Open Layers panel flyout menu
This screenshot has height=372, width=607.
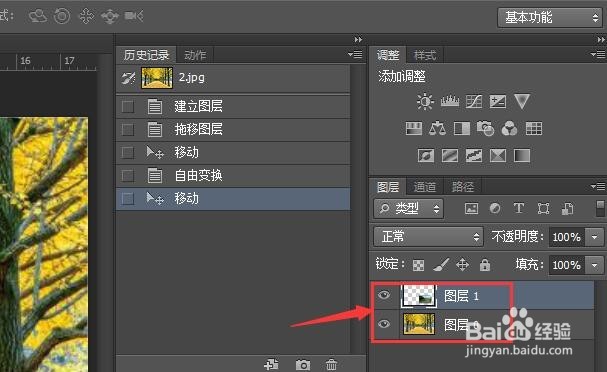598,187
